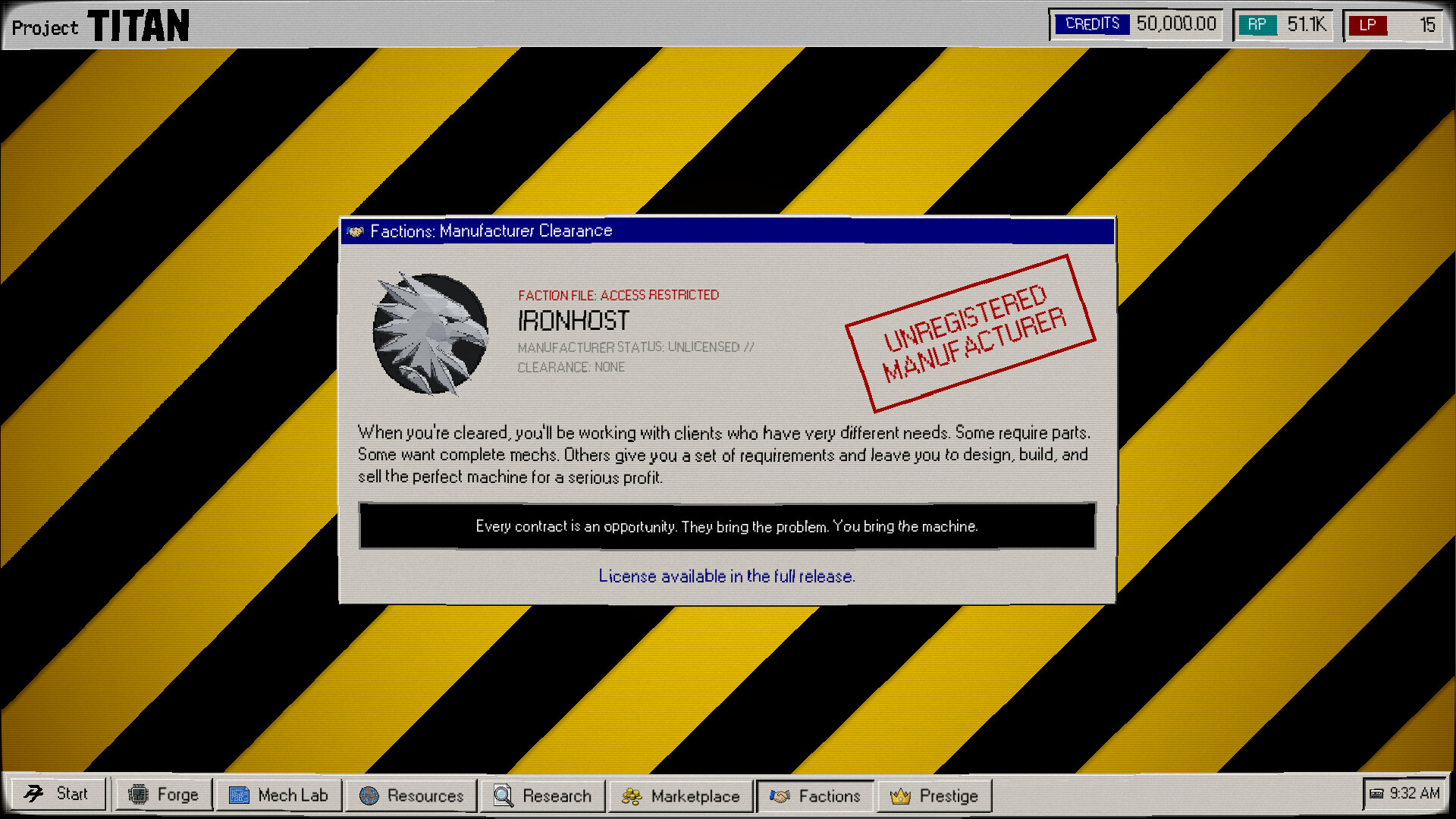
Task: Click the LP red label
Action: click(x=1368, y=25)
